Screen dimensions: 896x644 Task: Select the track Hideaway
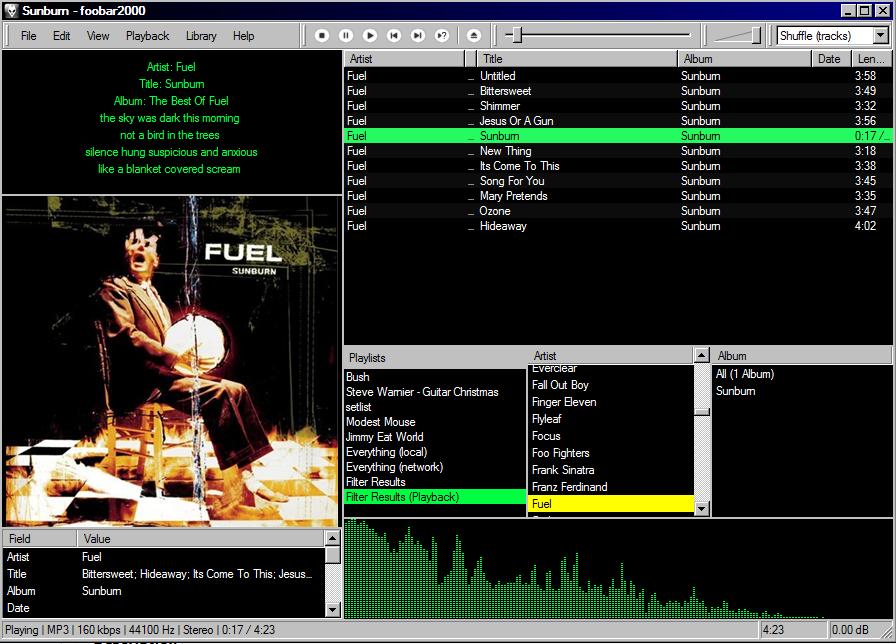click(x=618, y=226)
